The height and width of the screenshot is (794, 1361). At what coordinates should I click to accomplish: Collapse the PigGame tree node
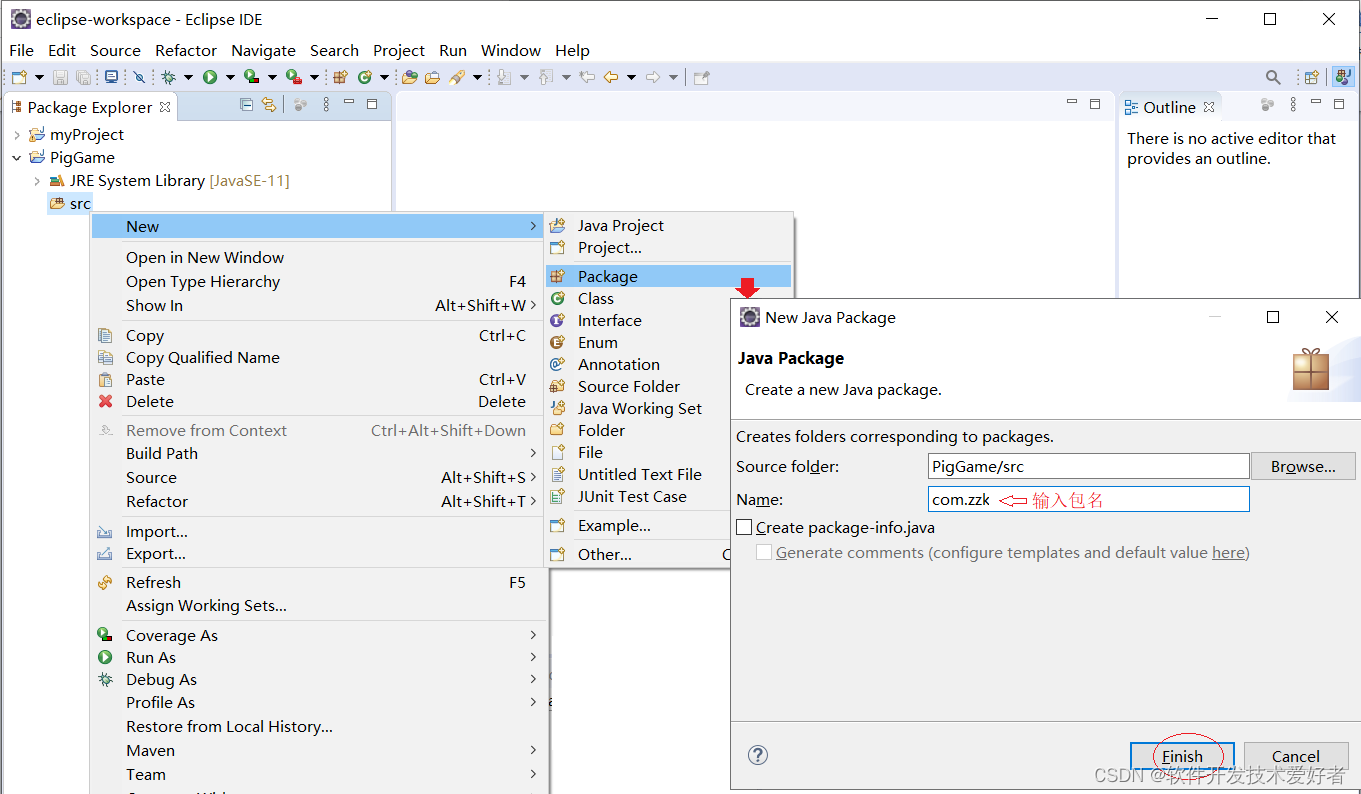pyautogui.click(x=17, y=158)
